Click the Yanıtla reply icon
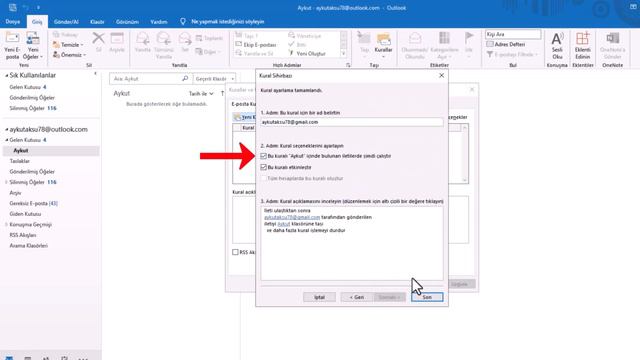The height and width of the screenshot is (360, 640). point(142,39)
